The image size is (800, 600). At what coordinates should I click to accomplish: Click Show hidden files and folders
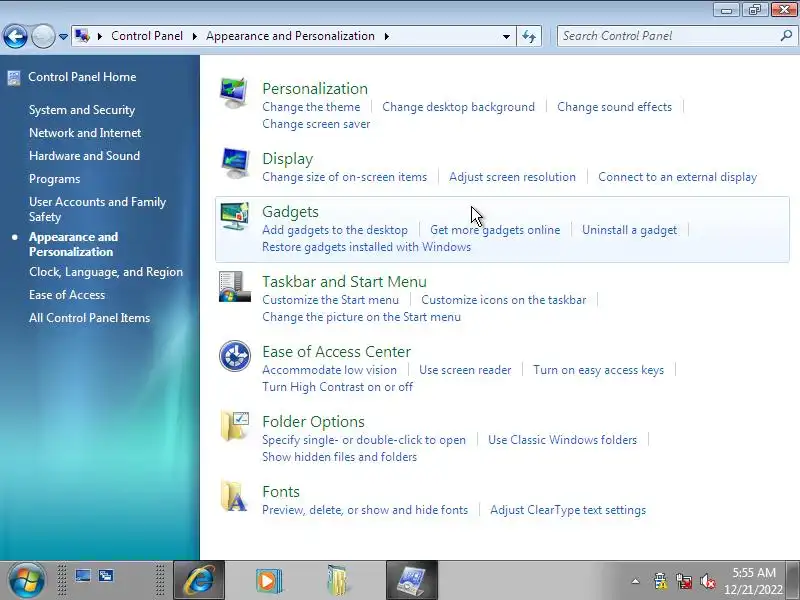click(x=339, y=457)
